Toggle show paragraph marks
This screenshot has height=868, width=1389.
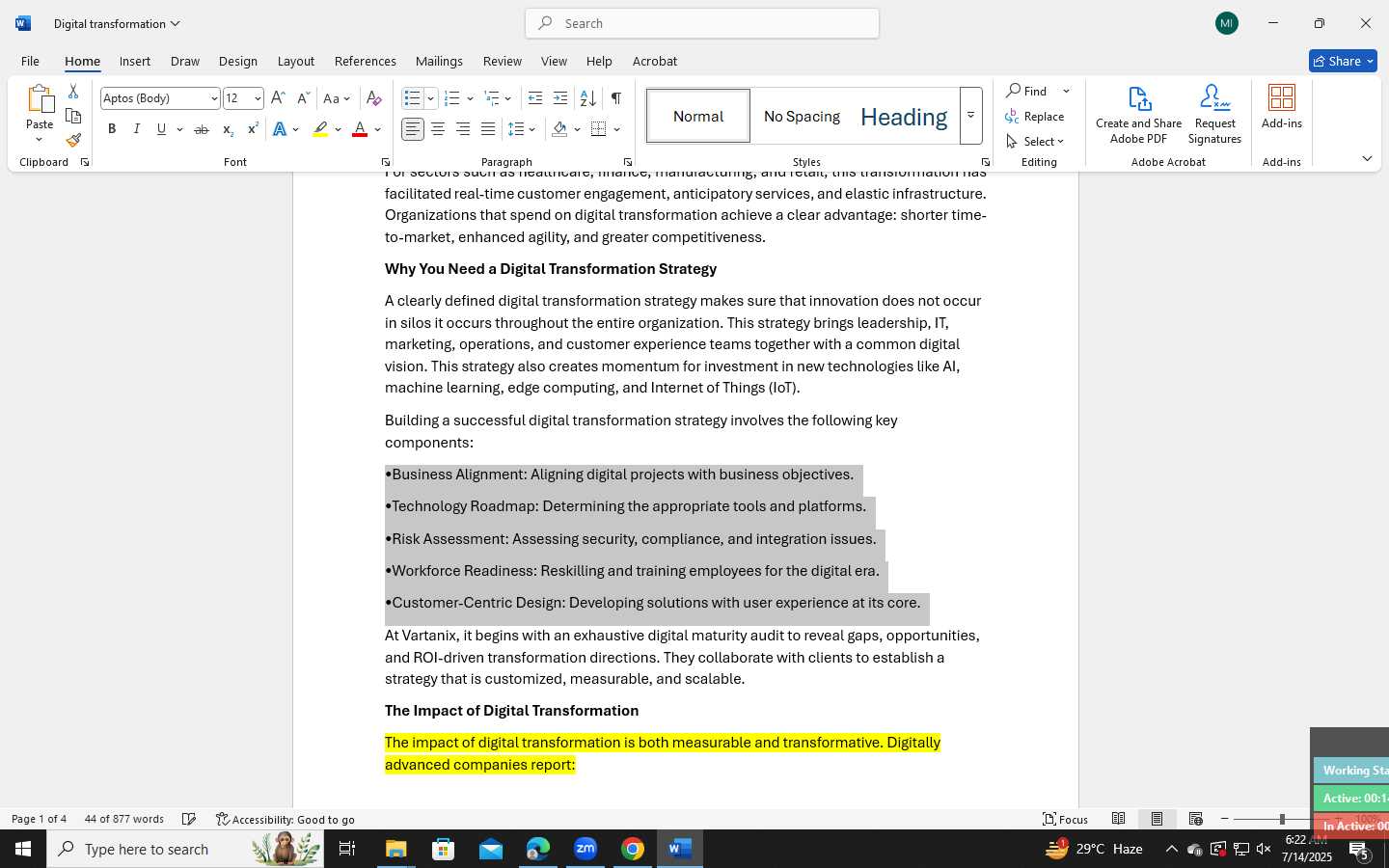coord(615,98)
